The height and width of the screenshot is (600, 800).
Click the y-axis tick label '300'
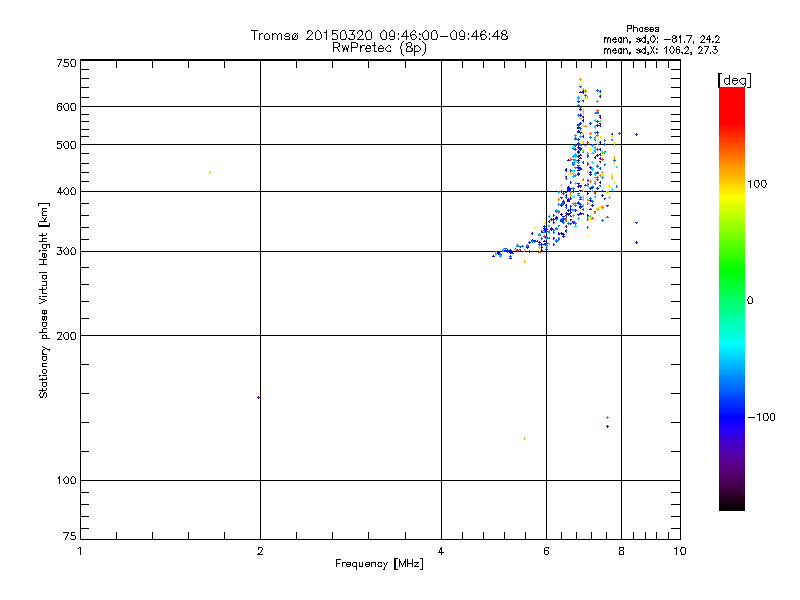(66, 252)
